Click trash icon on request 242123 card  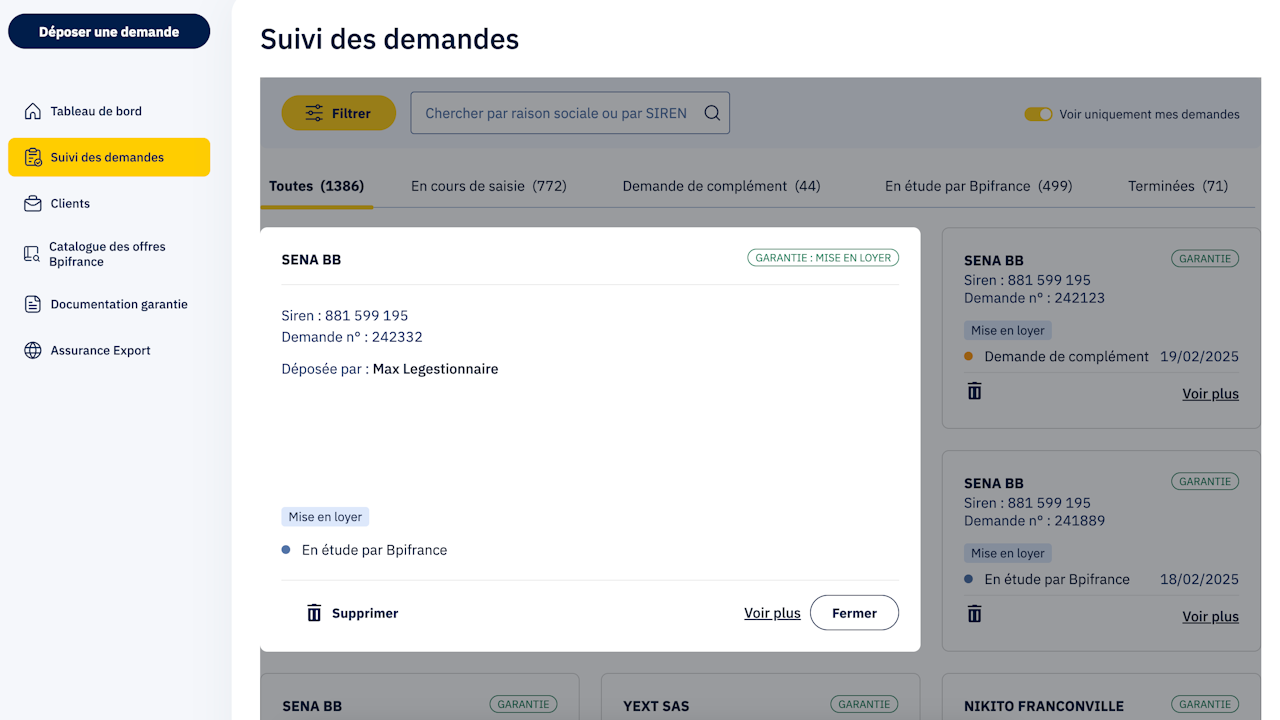click(x=975, y=391)
